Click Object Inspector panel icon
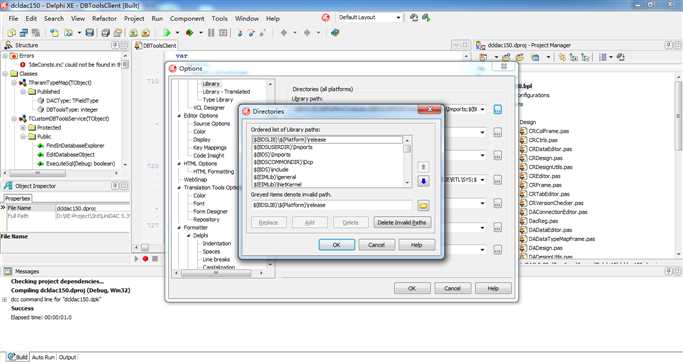The image size is (683, 362). [x=8, y=186]
